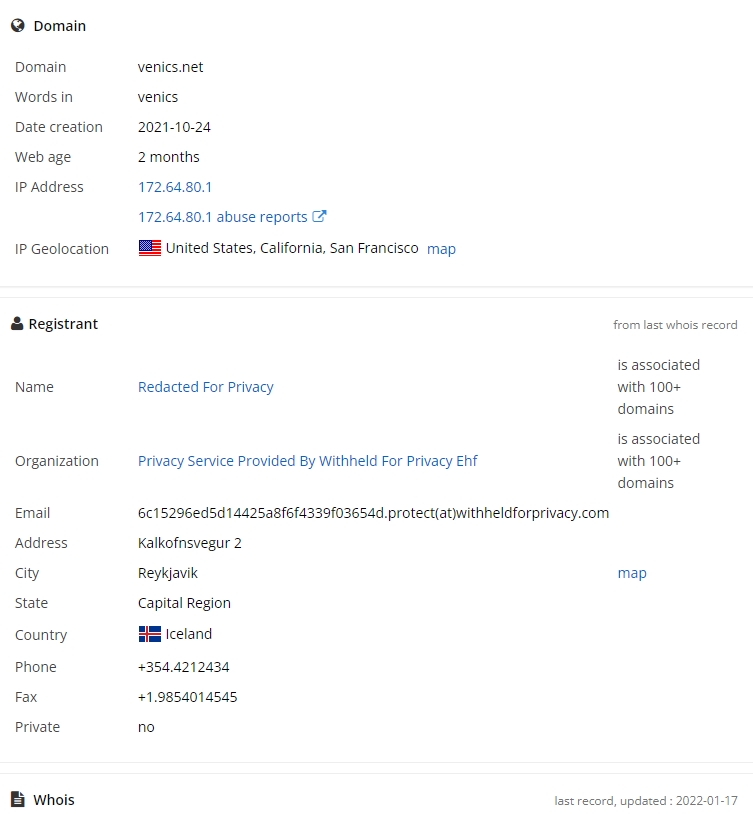Click the venics.net domain value
753x814 pixels.
click(x=170, y=67)
